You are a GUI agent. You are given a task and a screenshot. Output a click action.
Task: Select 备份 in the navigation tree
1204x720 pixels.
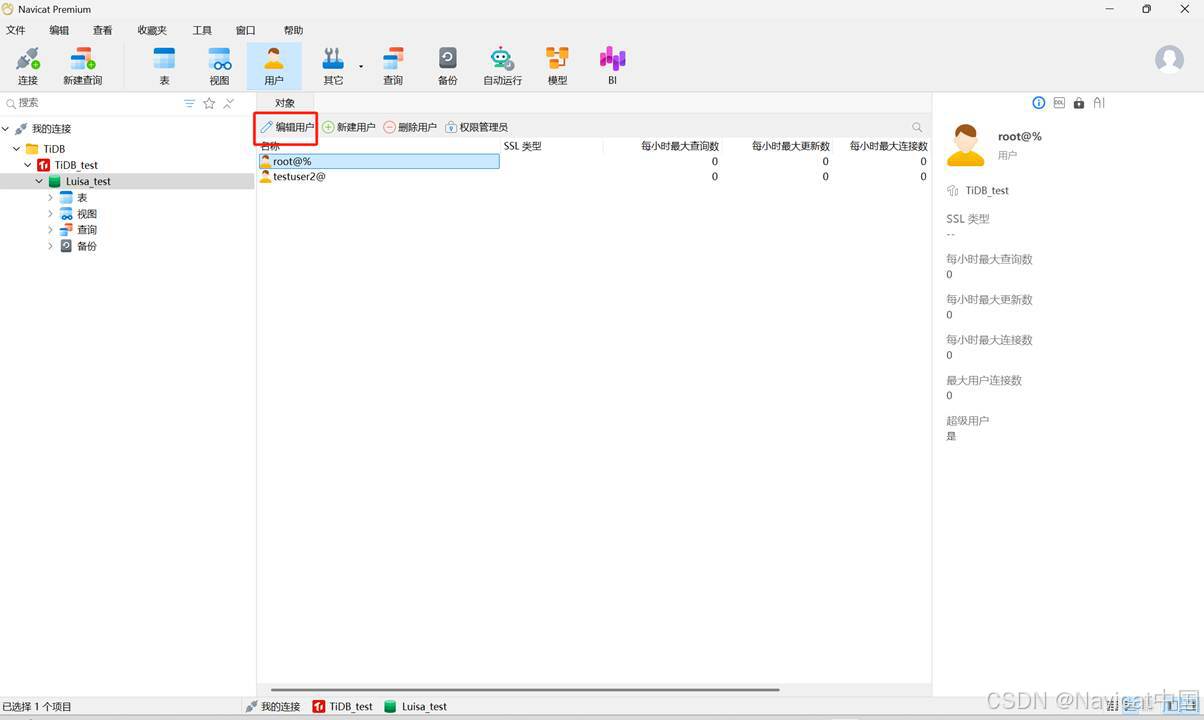87,246
